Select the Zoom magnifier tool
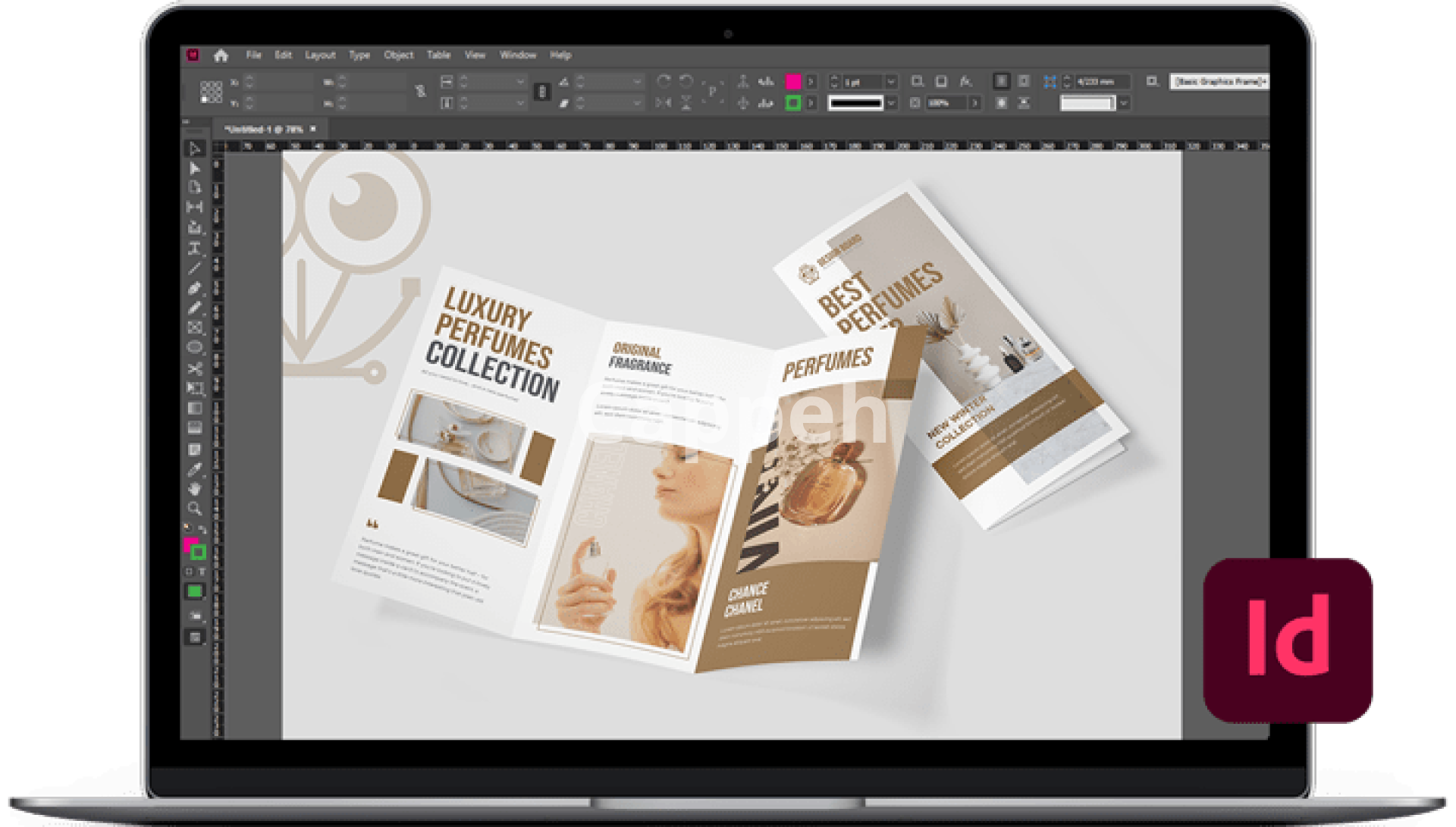Image resolution: width=1456 pixels, height=827 pixels. pyautogui.click(x=195, y=508)
